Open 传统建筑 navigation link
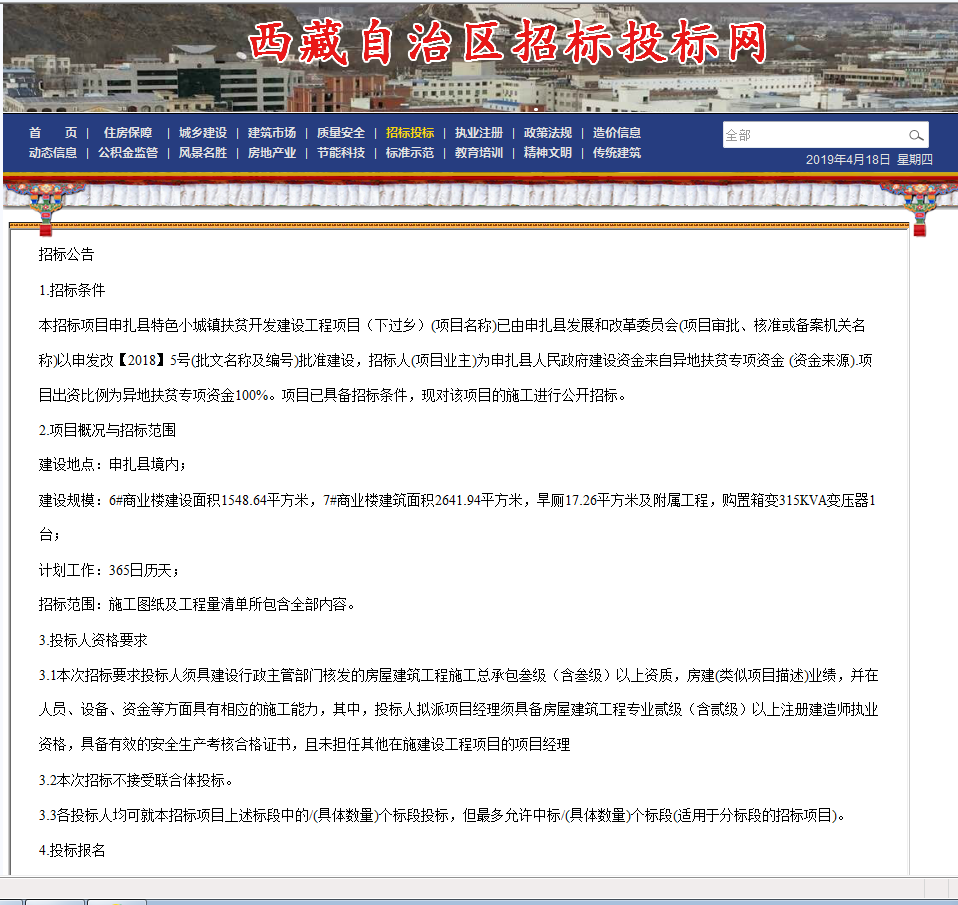The height and width of the screenshot is (905, 958). point(617,153)
